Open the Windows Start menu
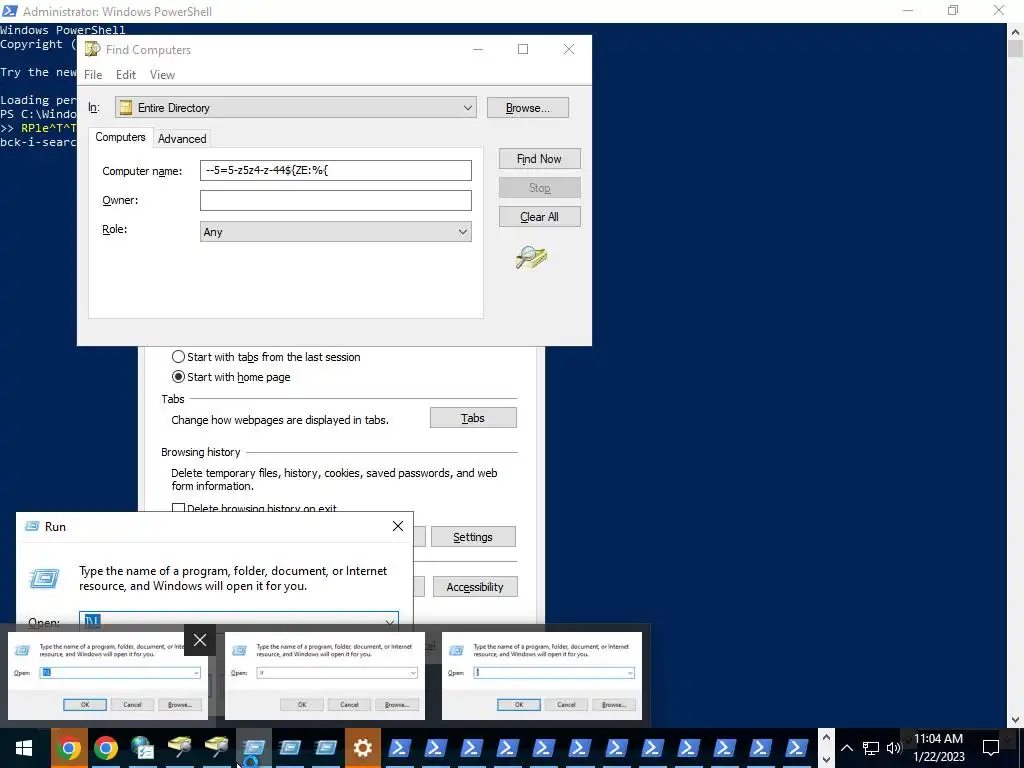Screen dimensions: 1024x768 pos(24,748)
